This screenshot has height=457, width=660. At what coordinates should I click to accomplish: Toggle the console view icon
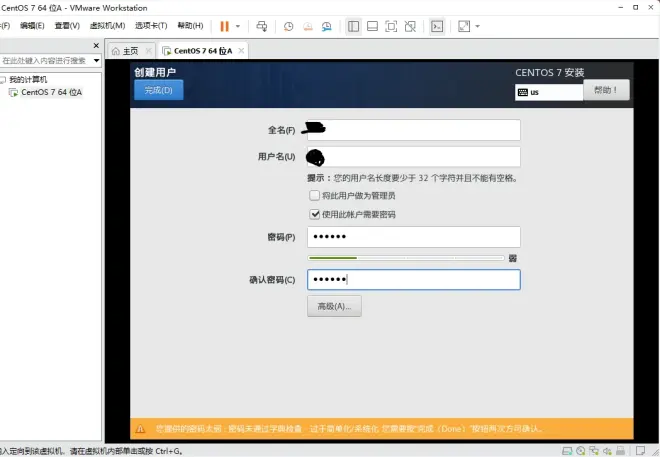coord(437,27)
